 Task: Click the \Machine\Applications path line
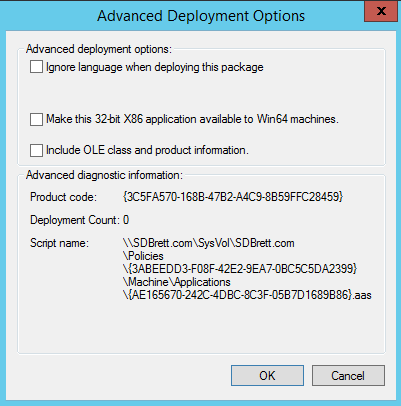(x=177, y=282)
